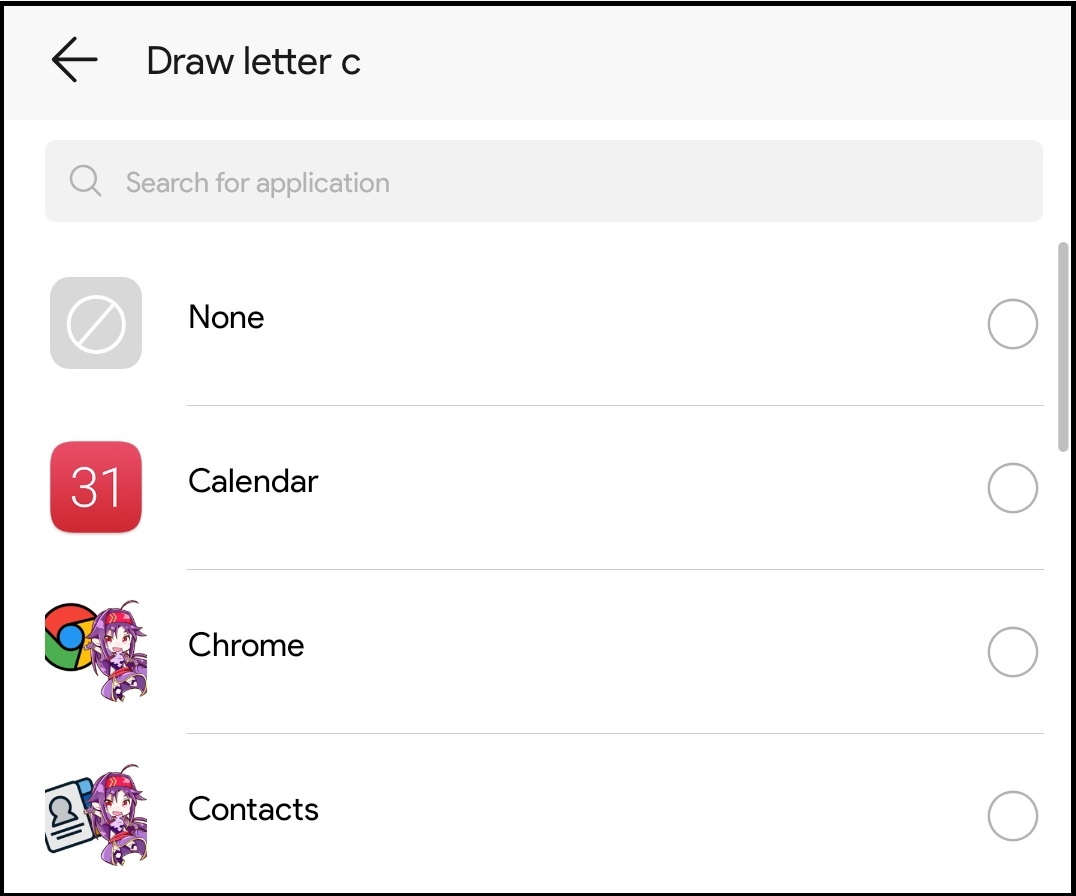Click the 'None' option label

click(x=226, y=318)
